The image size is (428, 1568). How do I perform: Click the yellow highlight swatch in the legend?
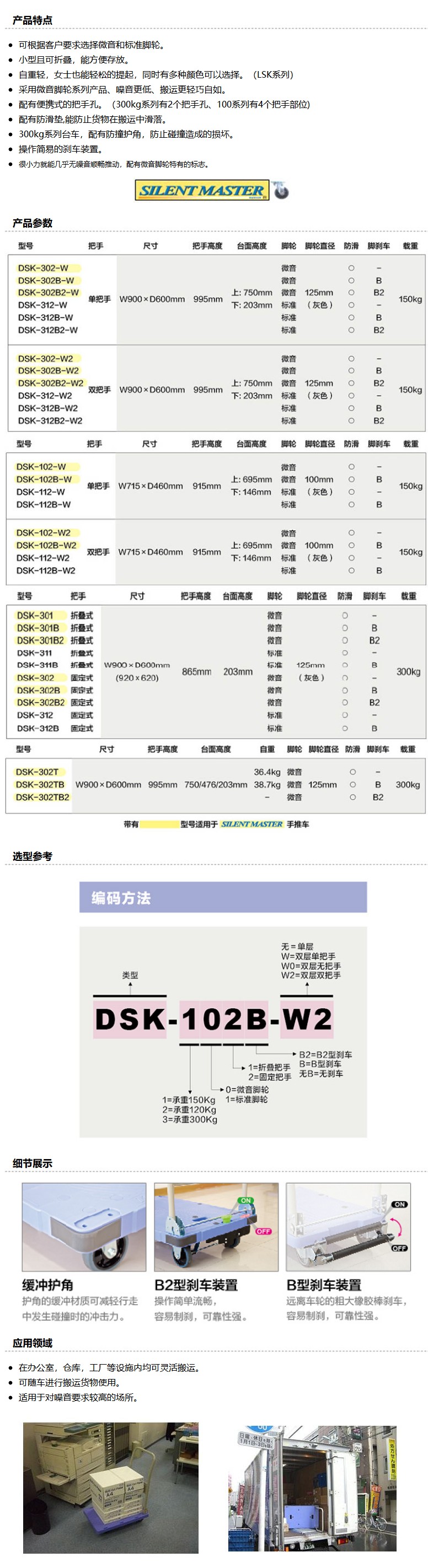[159, 824]
